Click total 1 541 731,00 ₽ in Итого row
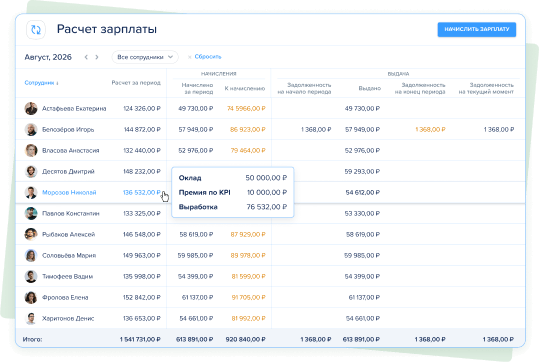The height and width of the screenshot is (362, 540). 140,340
